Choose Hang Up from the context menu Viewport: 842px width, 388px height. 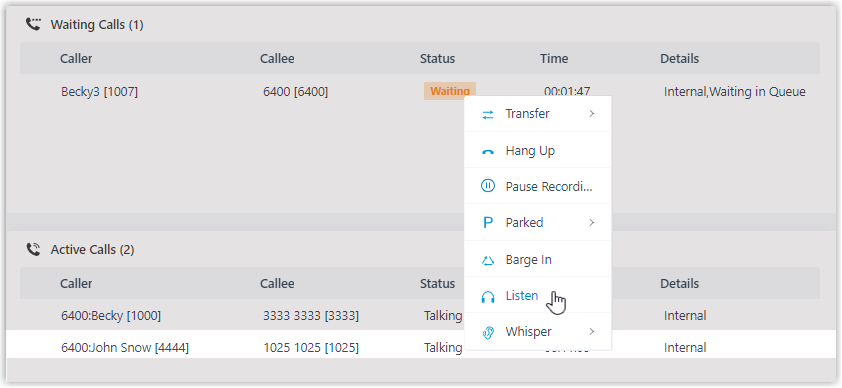pos(538,150)
